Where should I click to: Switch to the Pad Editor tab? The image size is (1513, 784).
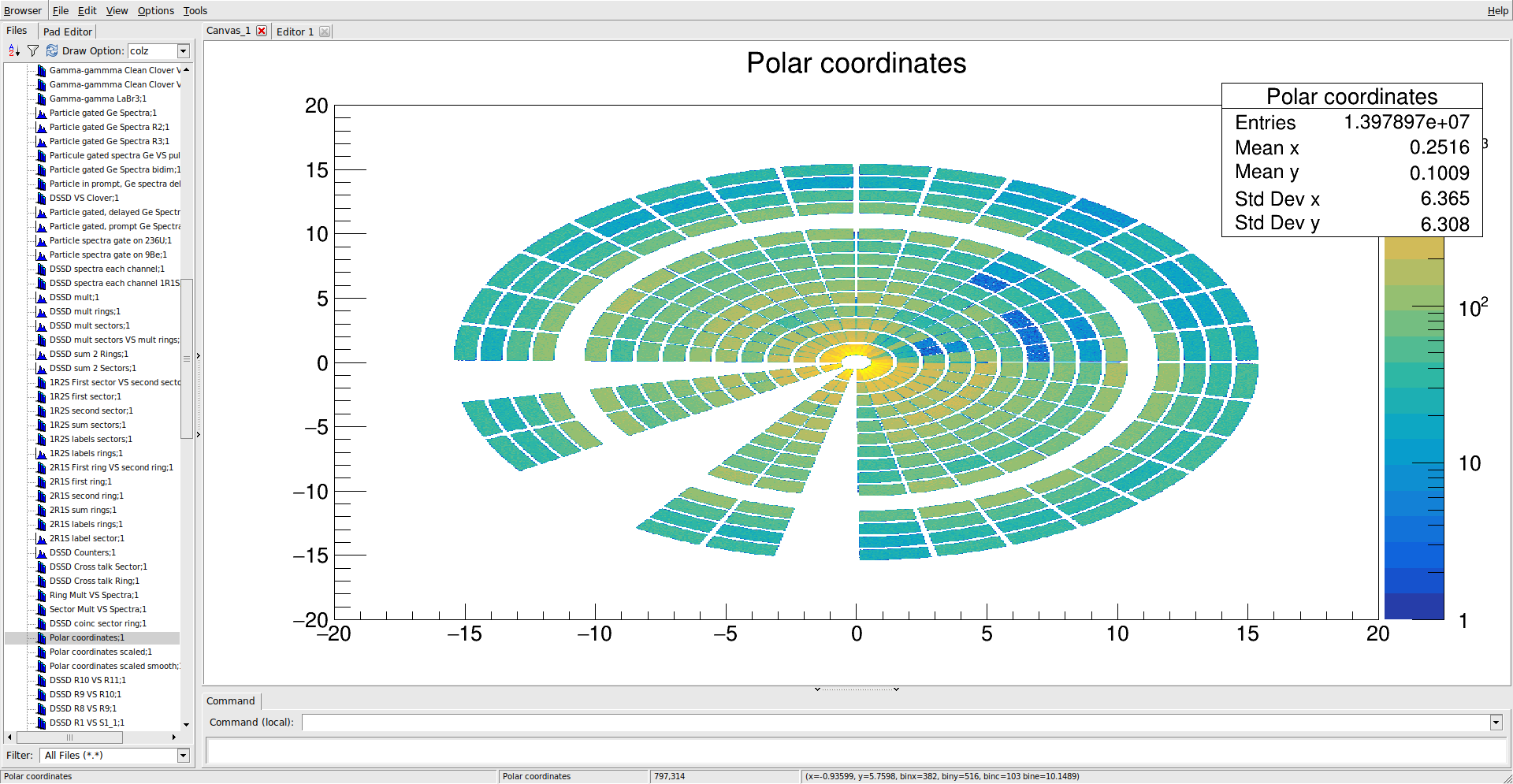(68, 32)
